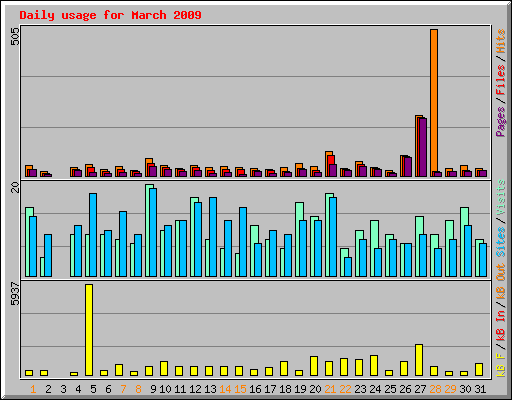
Task: Click the day label 4 on x-axis
Action: click(78, 389)
